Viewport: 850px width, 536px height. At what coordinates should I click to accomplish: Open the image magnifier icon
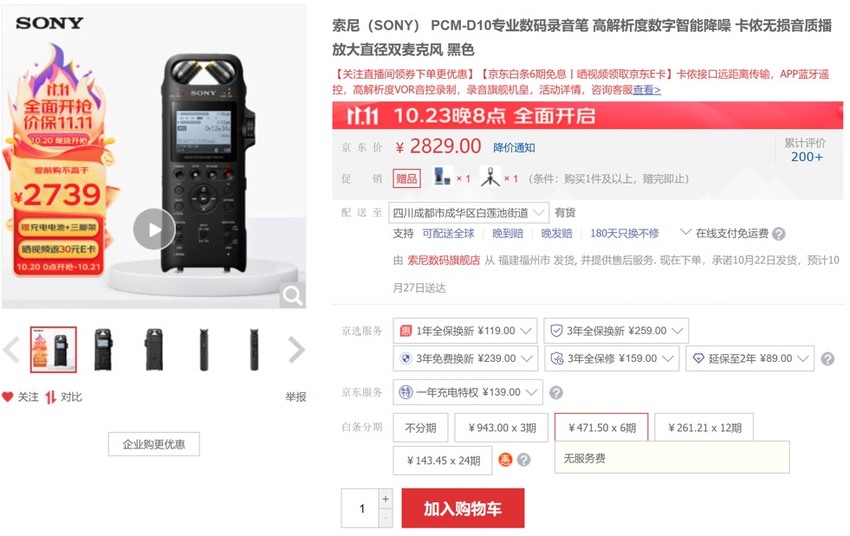pyautogui.click(x=293, y=296)
